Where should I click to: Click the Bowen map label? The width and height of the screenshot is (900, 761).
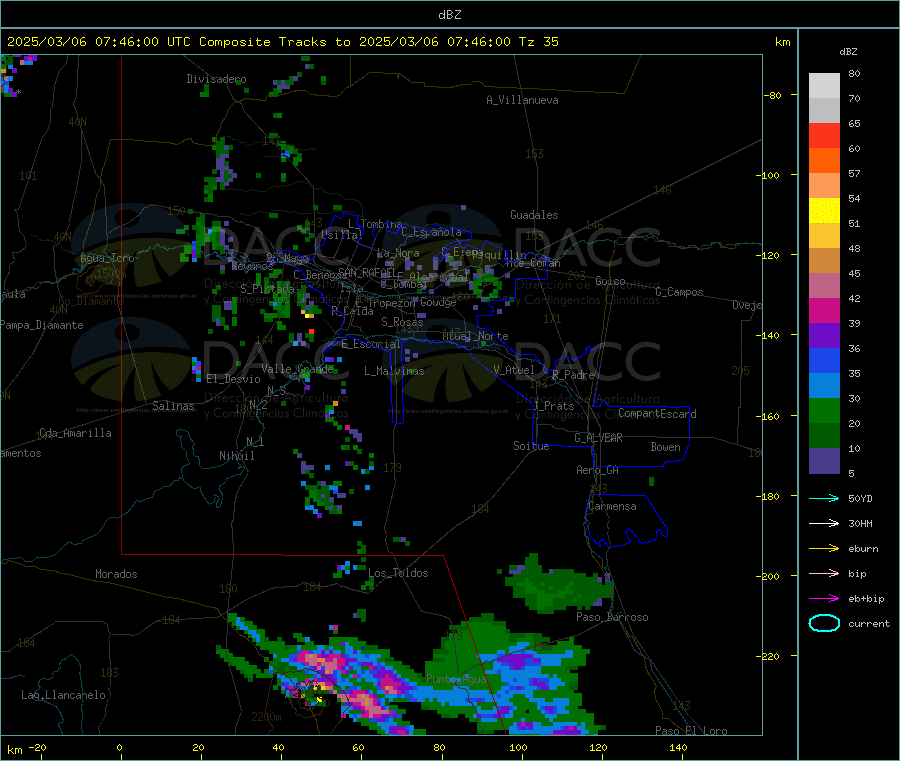[x=666, y=447]
